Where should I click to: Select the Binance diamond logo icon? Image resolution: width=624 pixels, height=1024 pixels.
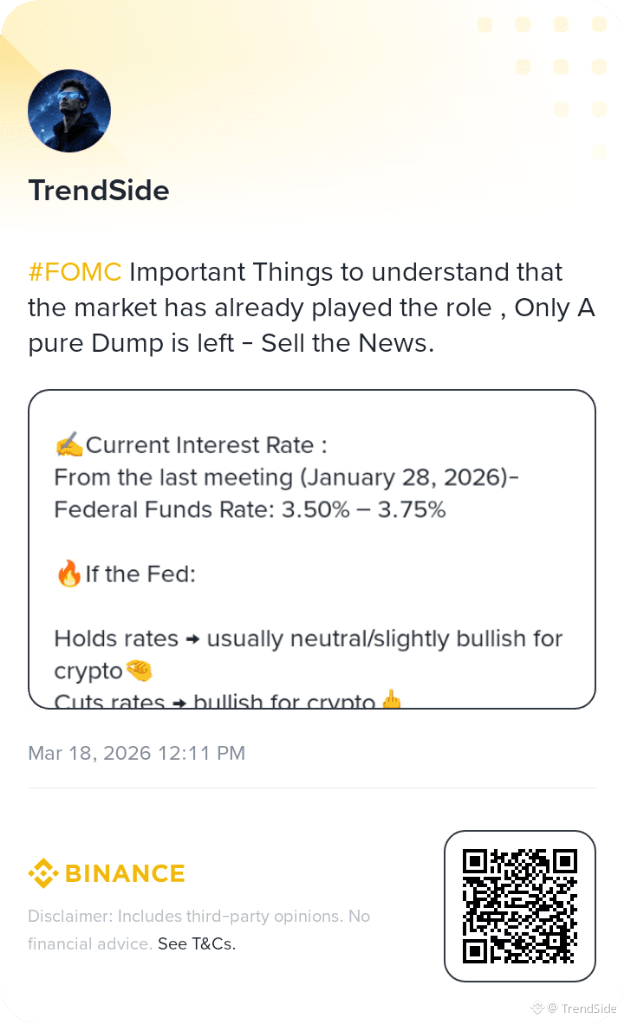tap(43, 873)
